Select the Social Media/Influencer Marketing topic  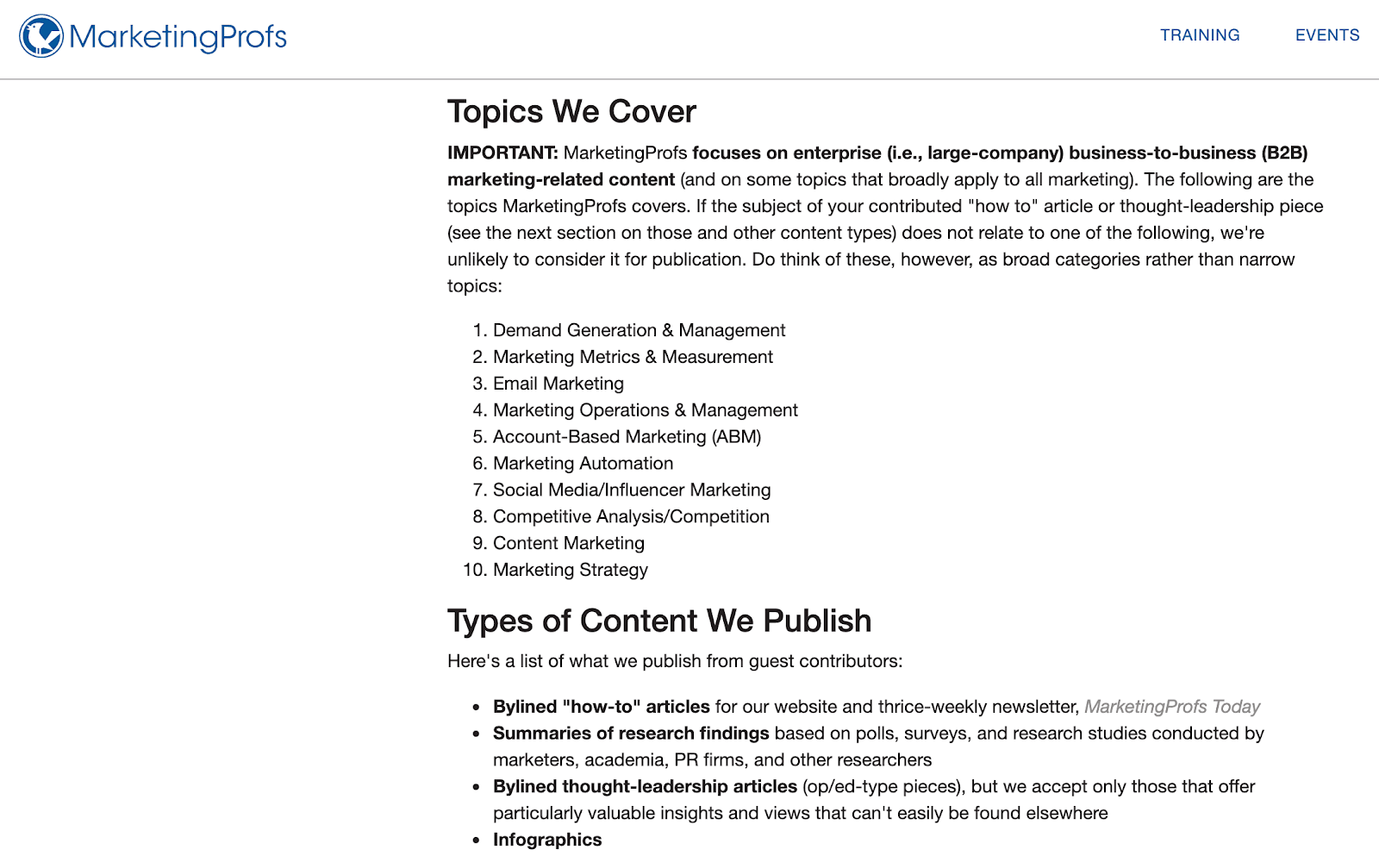pos(632,490)
